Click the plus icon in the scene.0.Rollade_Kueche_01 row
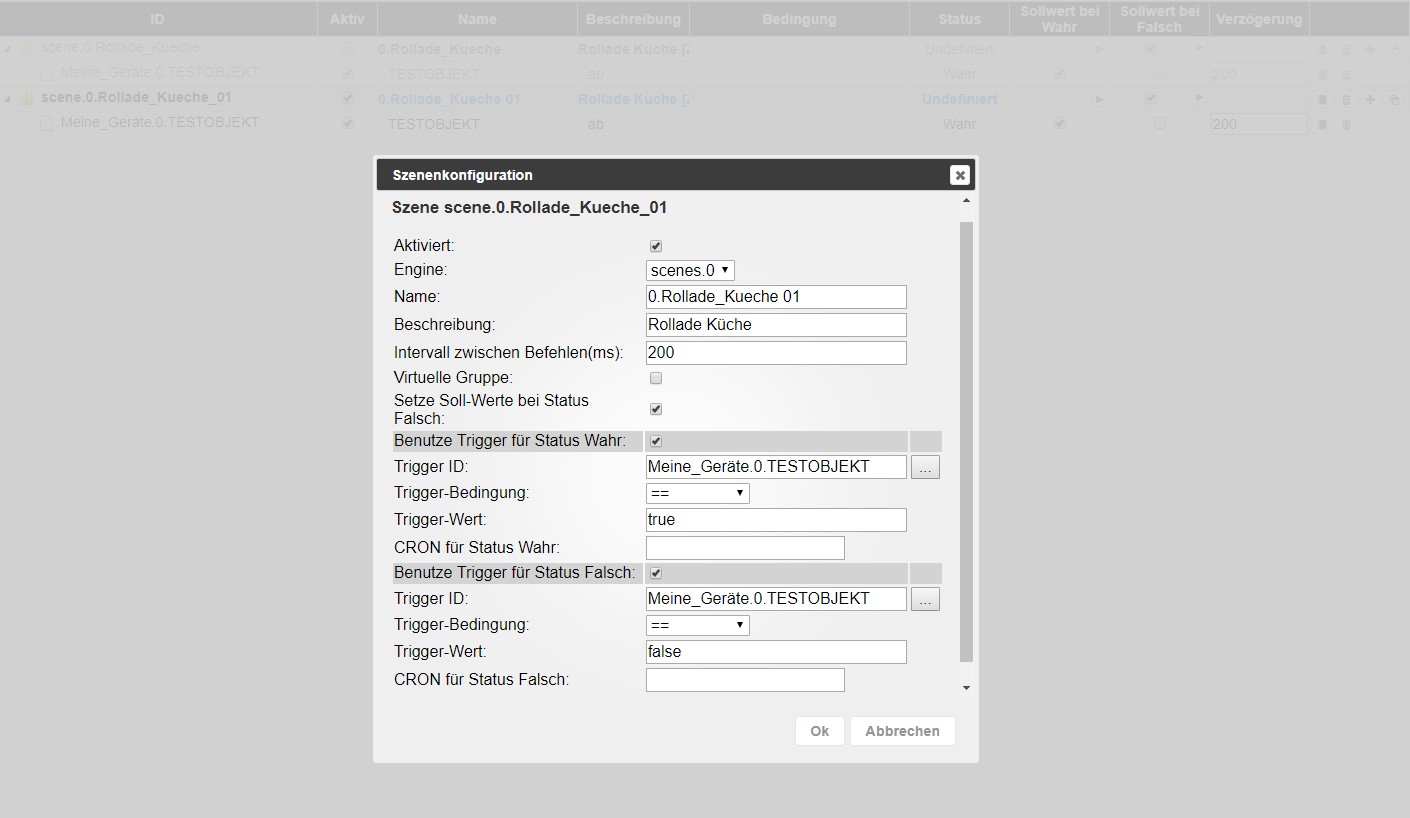 point(1370,99)
